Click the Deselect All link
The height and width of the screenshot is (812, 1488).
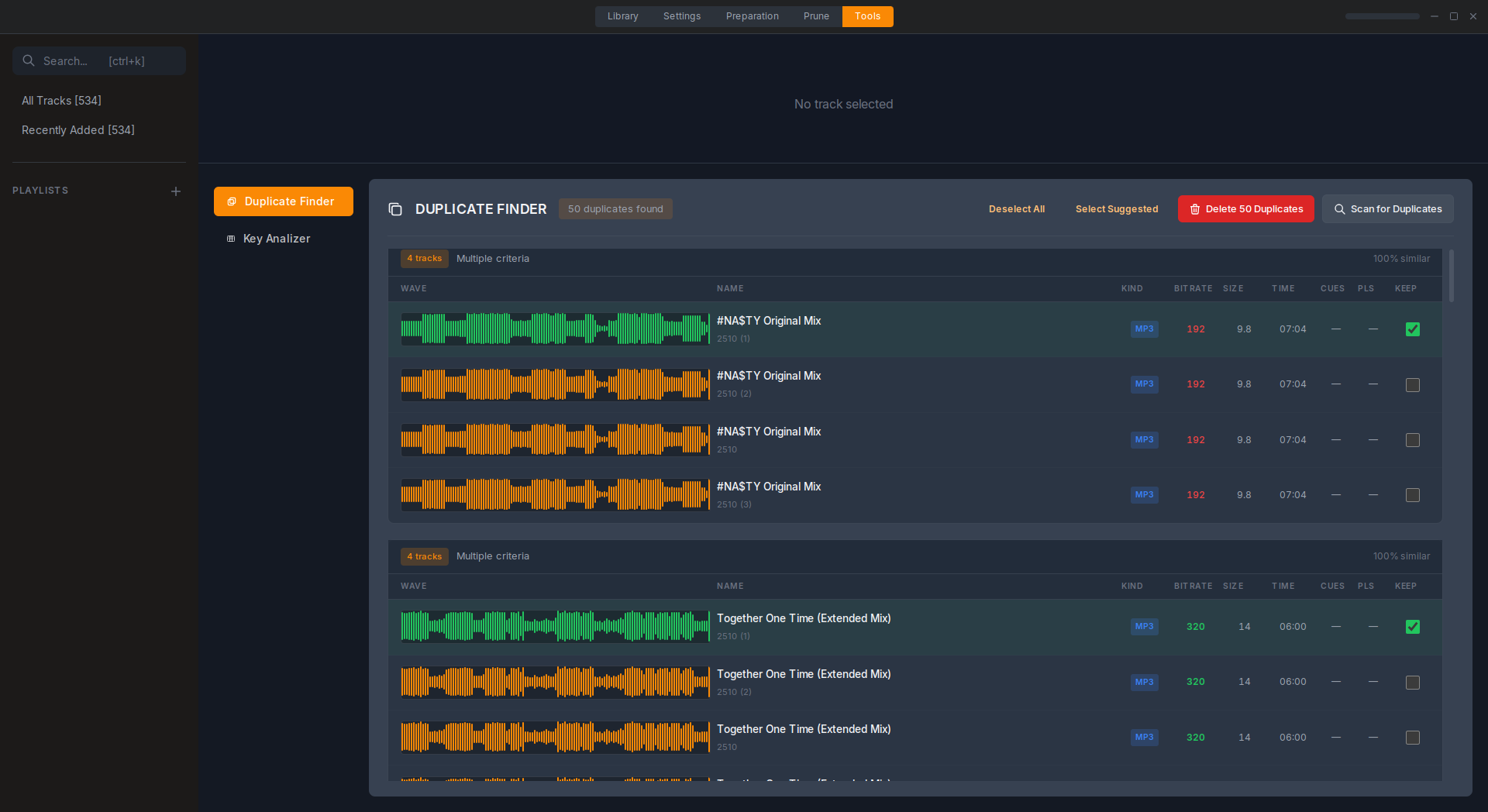1016,209
